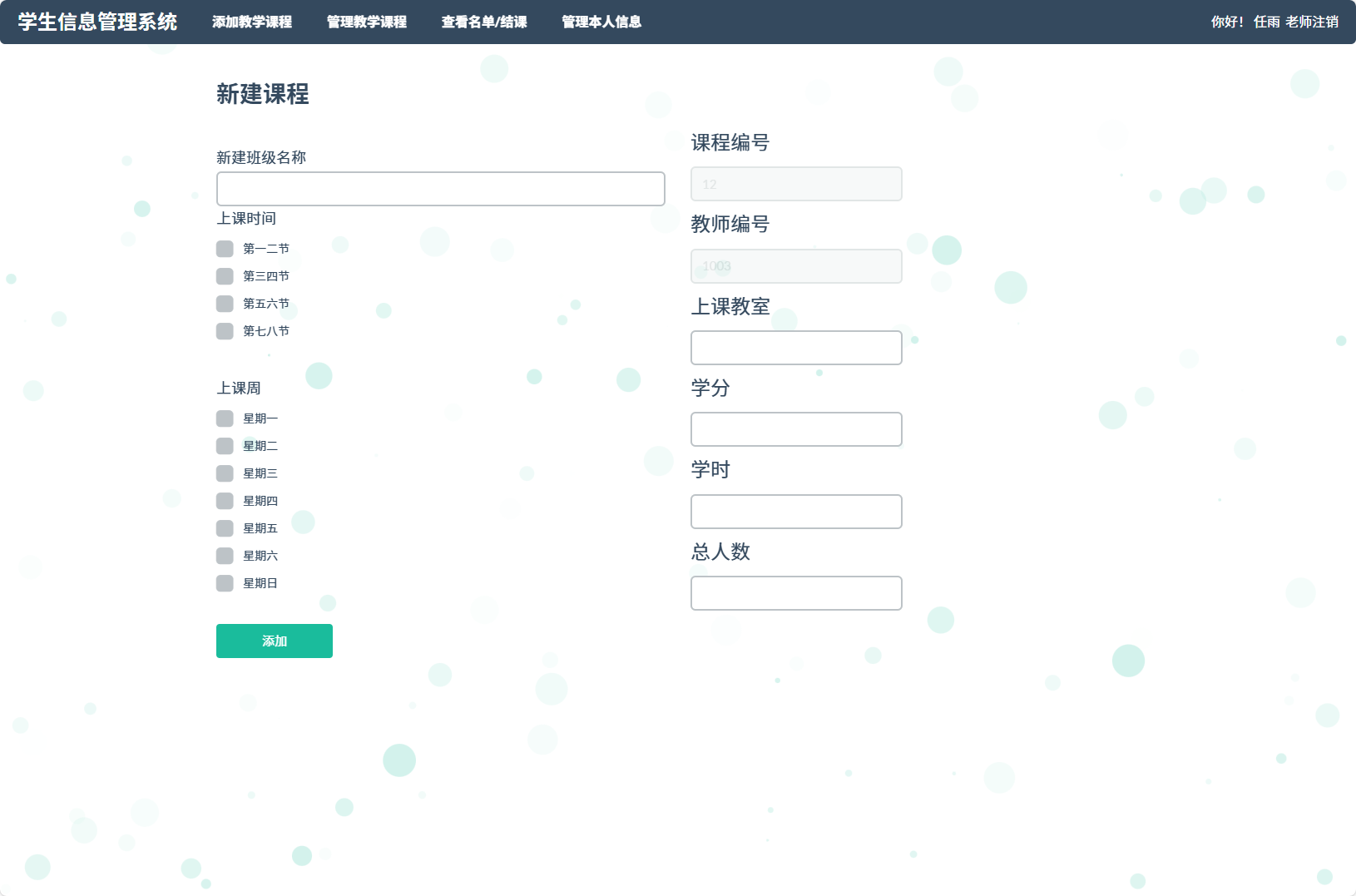The image size is (1356, 896).
Task: Select 星期四 as a class day
Action: click(x=225, y=500)
